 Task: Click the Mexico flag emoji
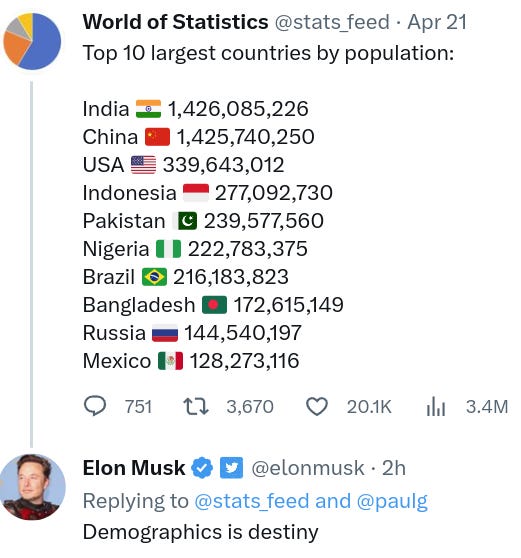click(170, 361)
